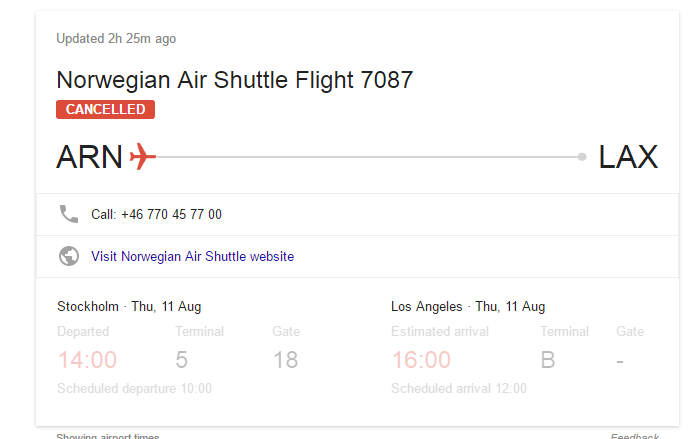
Task: Click the globe website icon
Action: click(69, 256)
